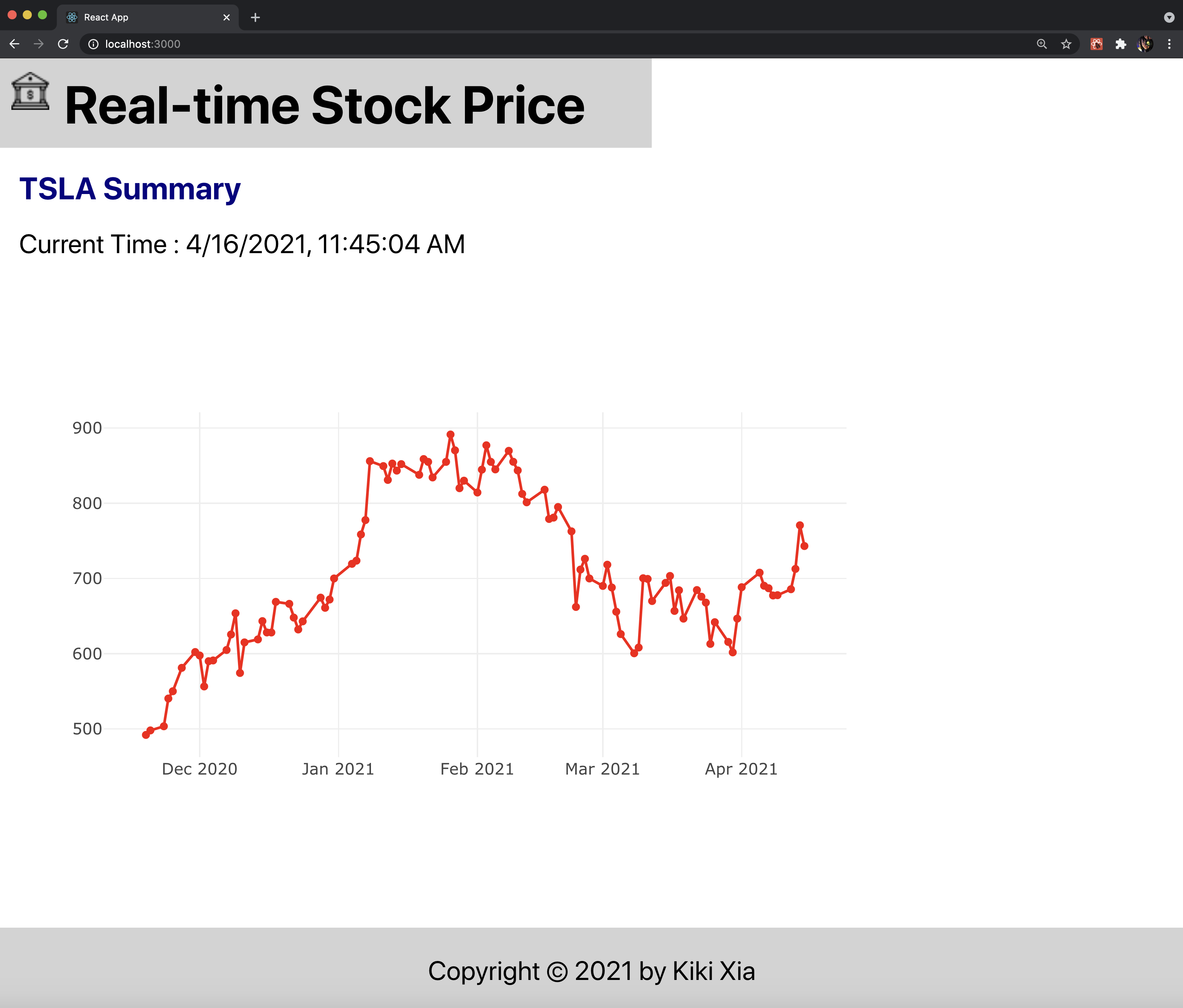This screenshot has height=1008, width=1183.
Task: Click the TSLA Summary heading
Action: (130, 189)
